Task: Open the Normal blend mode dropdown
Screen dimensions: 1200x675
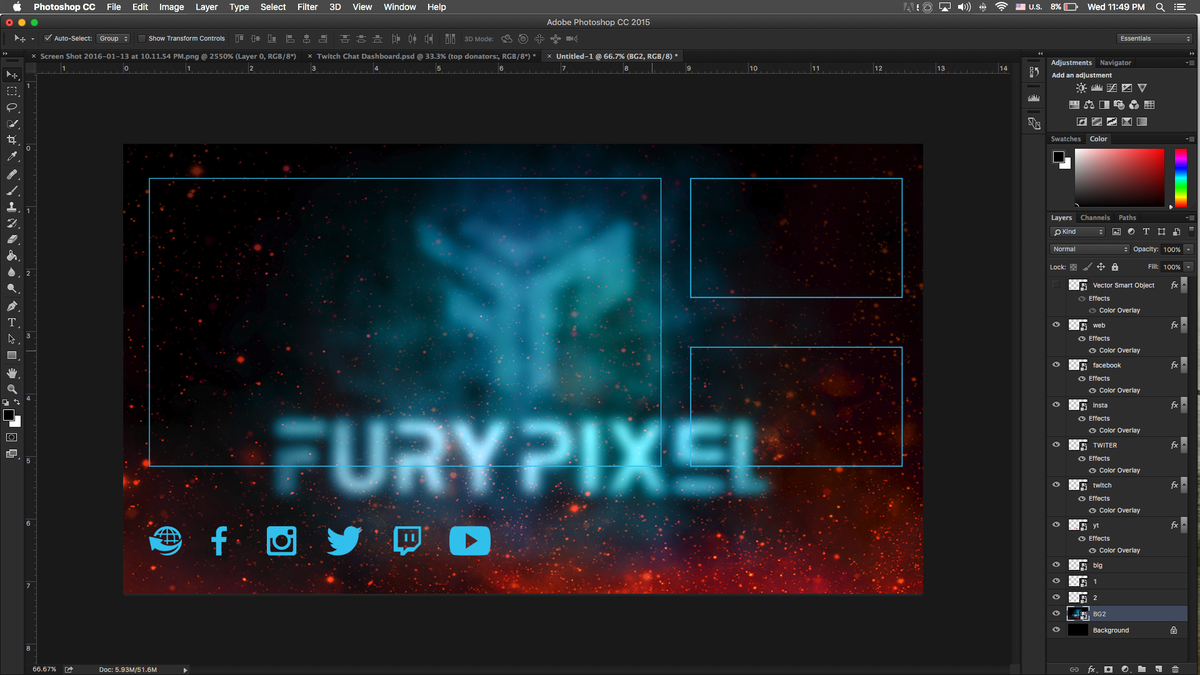Action: (1088, 249)
